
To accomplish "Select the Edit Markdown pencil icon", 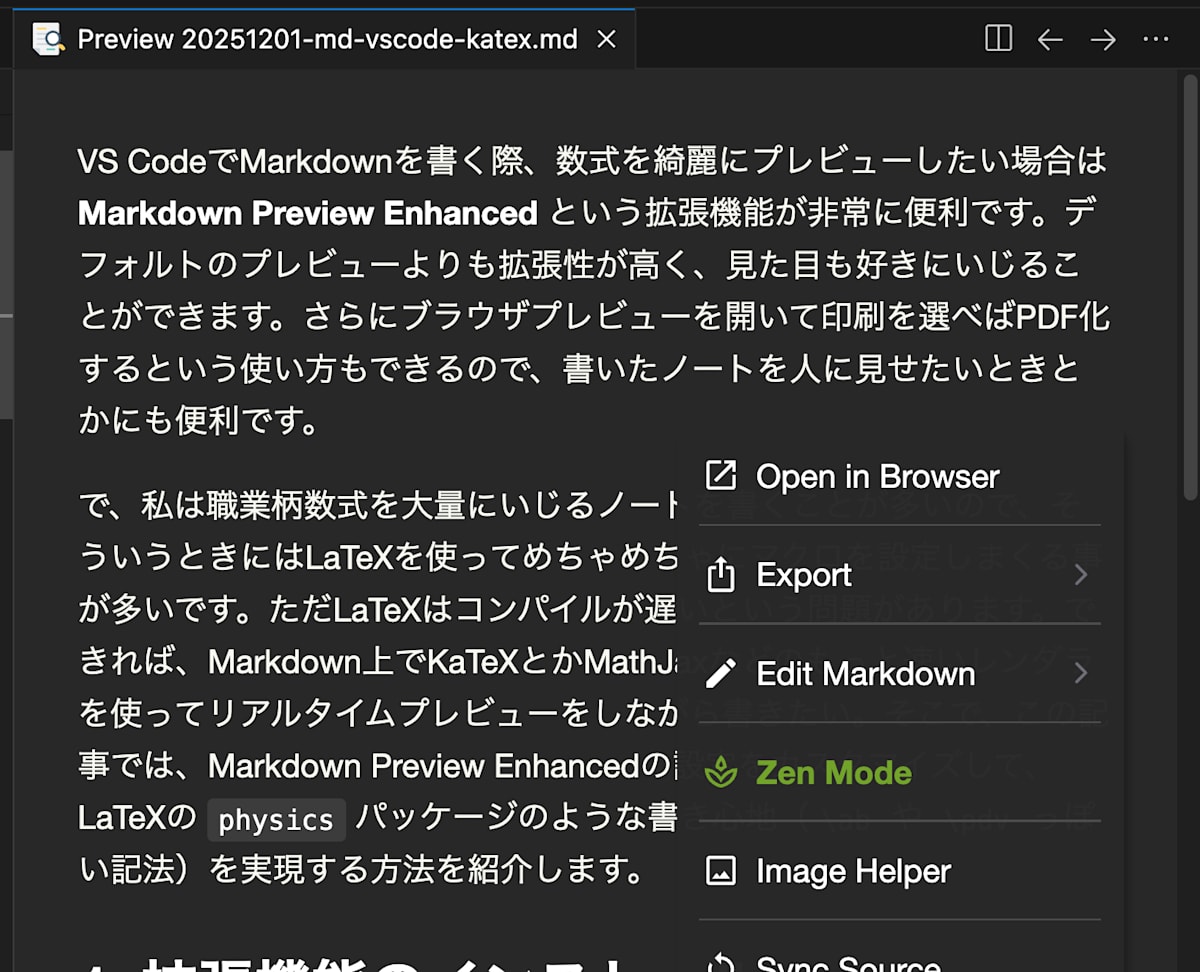I will click(719, 673).
